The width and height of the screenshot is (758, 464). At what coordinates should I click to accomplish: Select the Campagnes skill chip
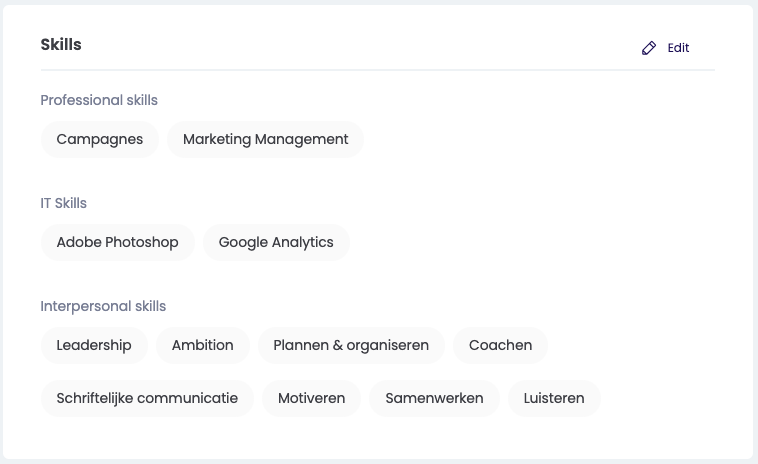(100, 139)
